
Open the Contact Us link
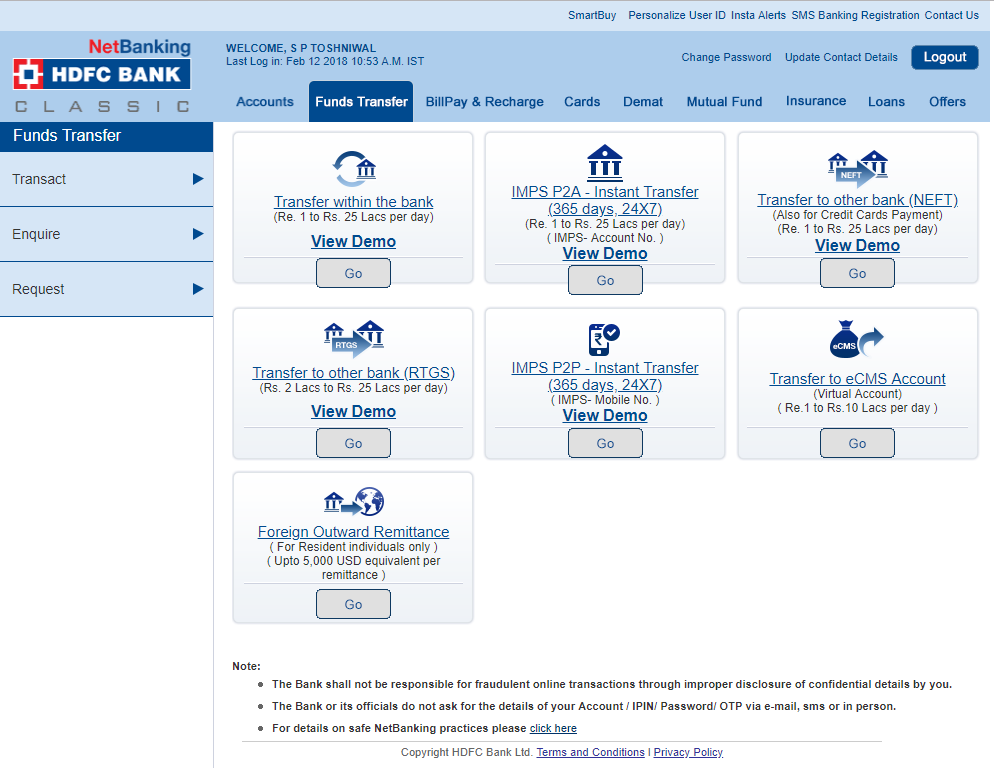952,15
